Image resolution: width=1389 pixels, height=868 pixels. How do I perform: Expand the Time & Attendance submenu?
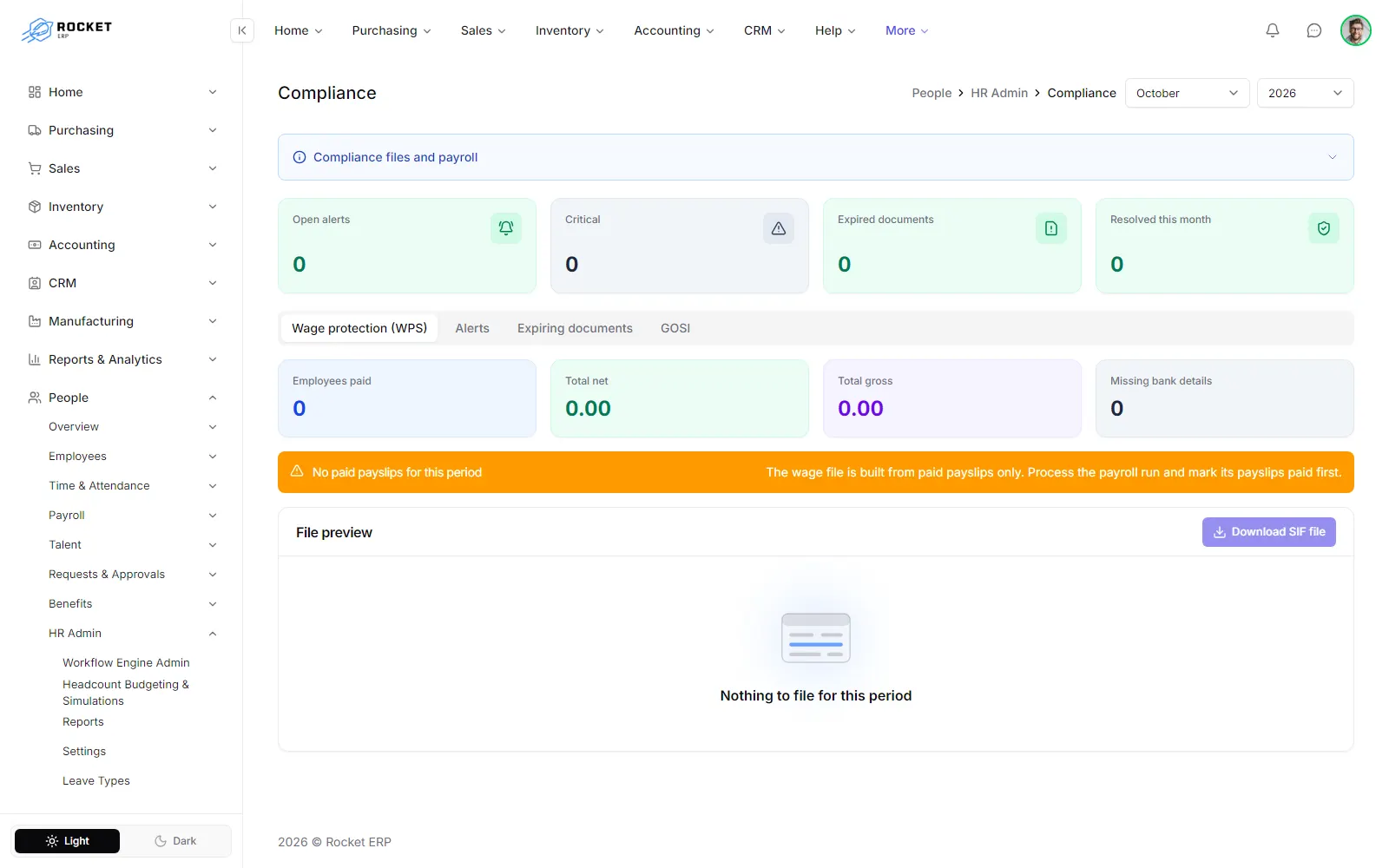[x=132, y=486]
